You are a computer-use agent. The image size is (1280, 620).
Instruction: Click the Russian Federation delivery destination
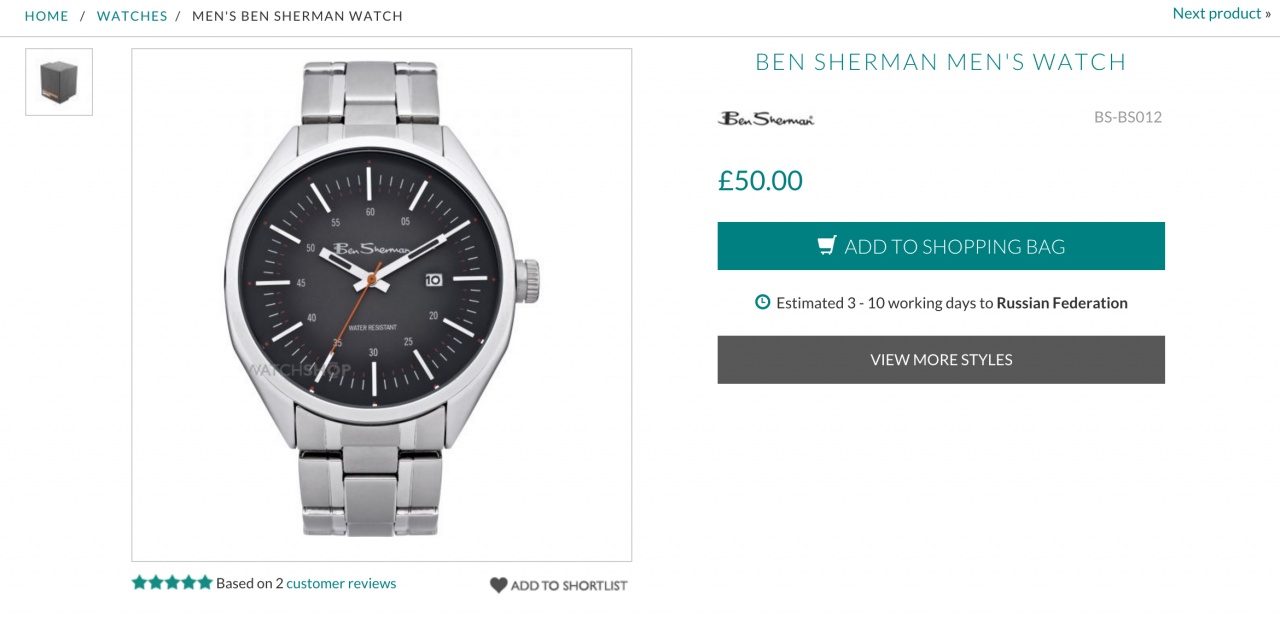1062,303
